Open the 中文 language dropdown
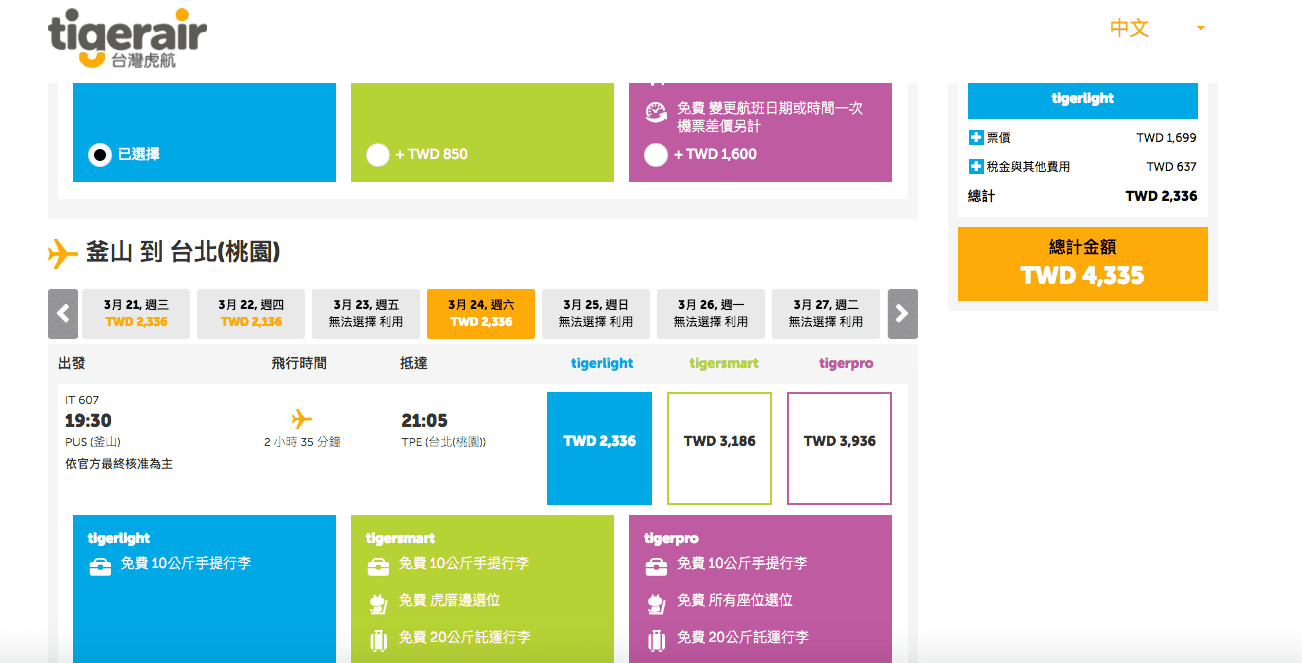The image size is (1302, 663). (x=1157, y=28)
